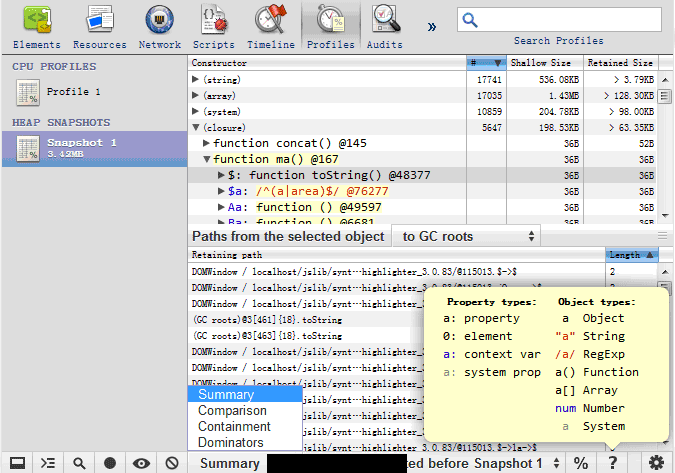Select Snapshot 1 heap snapshot
Viewport: 675px width, 473px height.
[x=94, y=149]
